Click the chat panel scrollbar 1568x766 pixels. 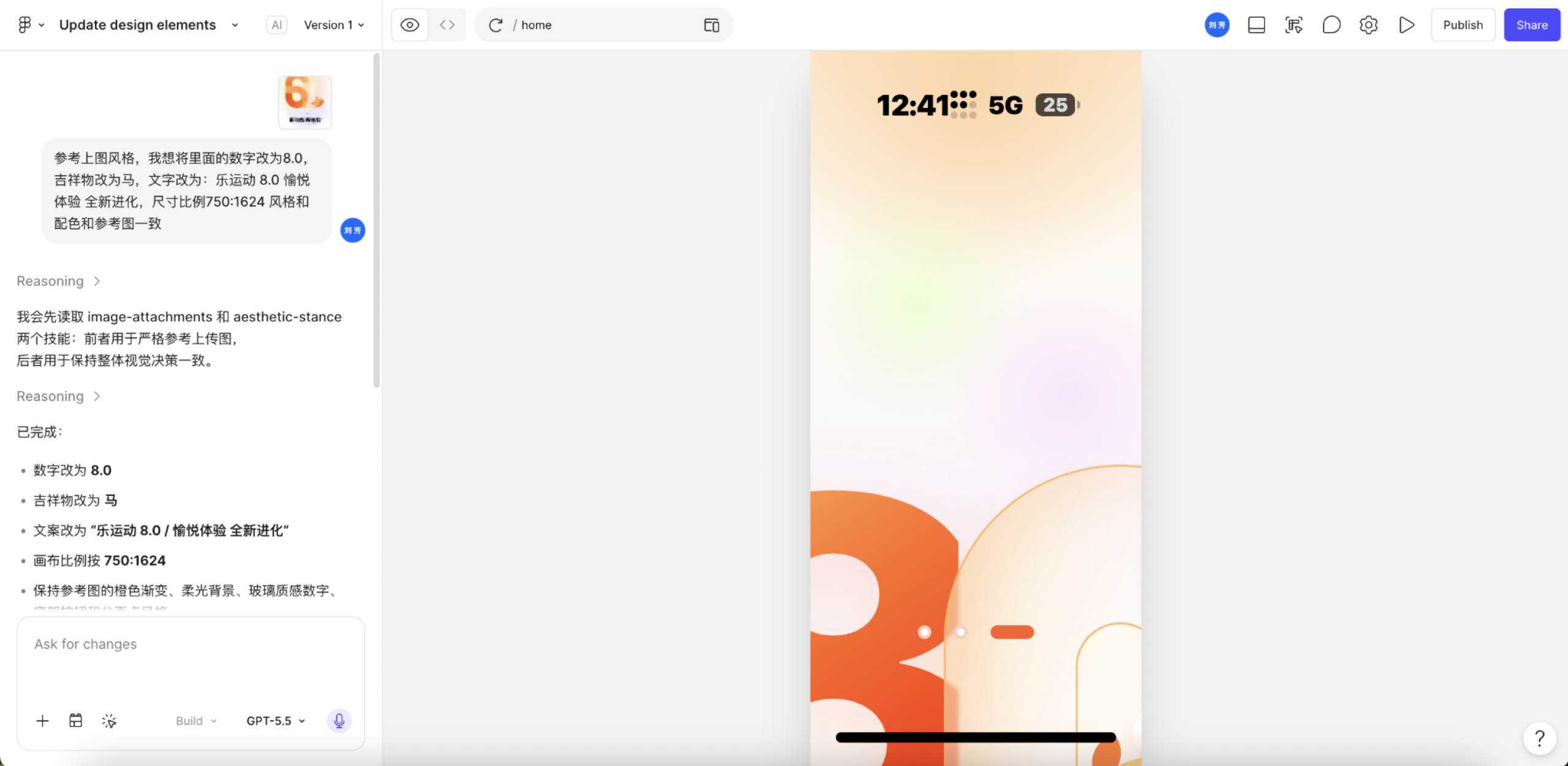tap(376, 220)
